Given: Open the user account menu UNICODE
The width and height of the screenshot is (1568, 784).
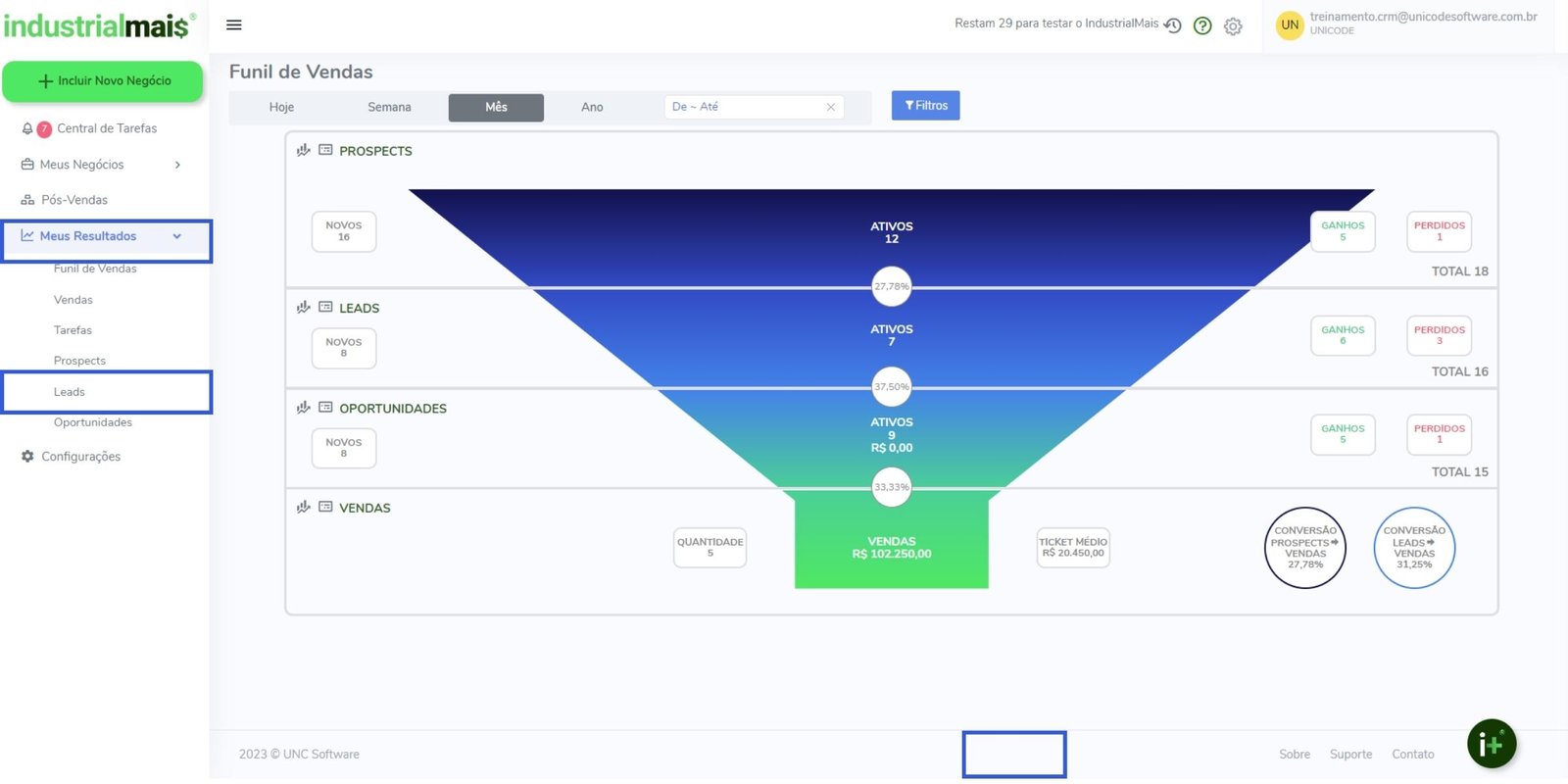Looking at the screenshot, I should coord(1411,24).
